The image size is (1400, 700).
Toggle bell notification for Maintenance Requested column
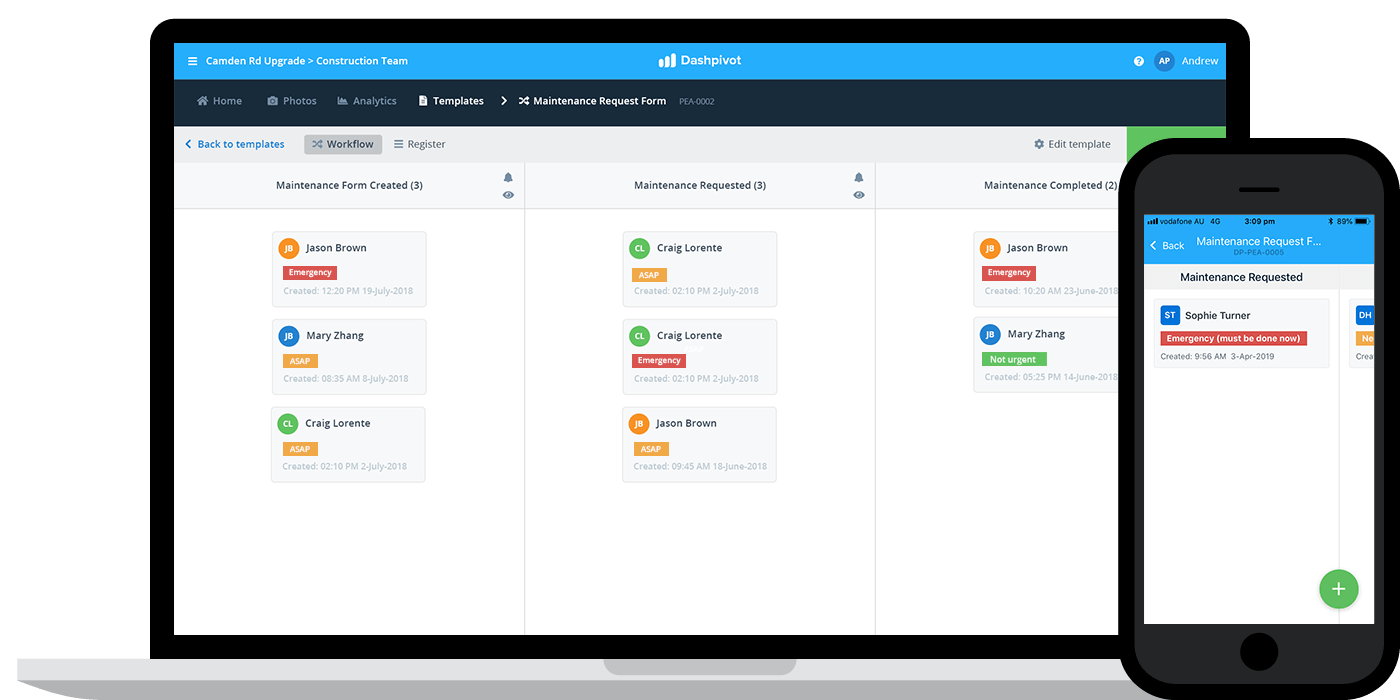coord(858,178)
